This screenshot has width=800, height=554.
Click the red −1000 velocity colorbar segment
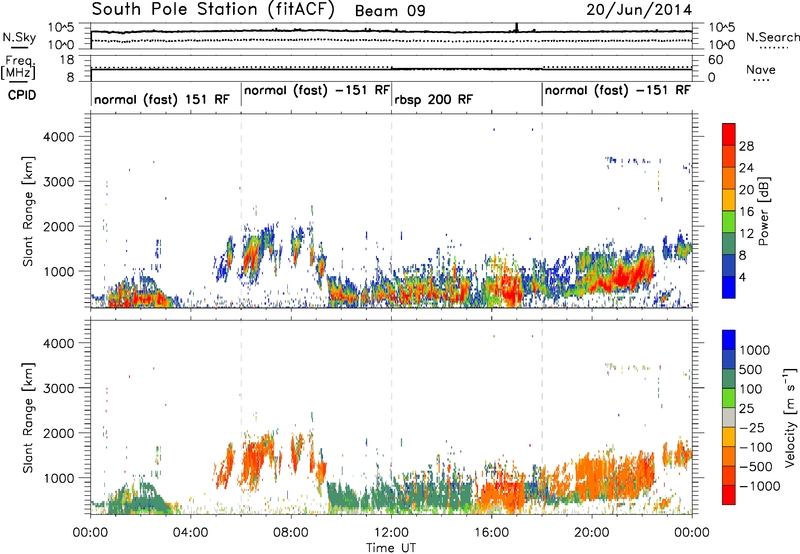(729, 495)
